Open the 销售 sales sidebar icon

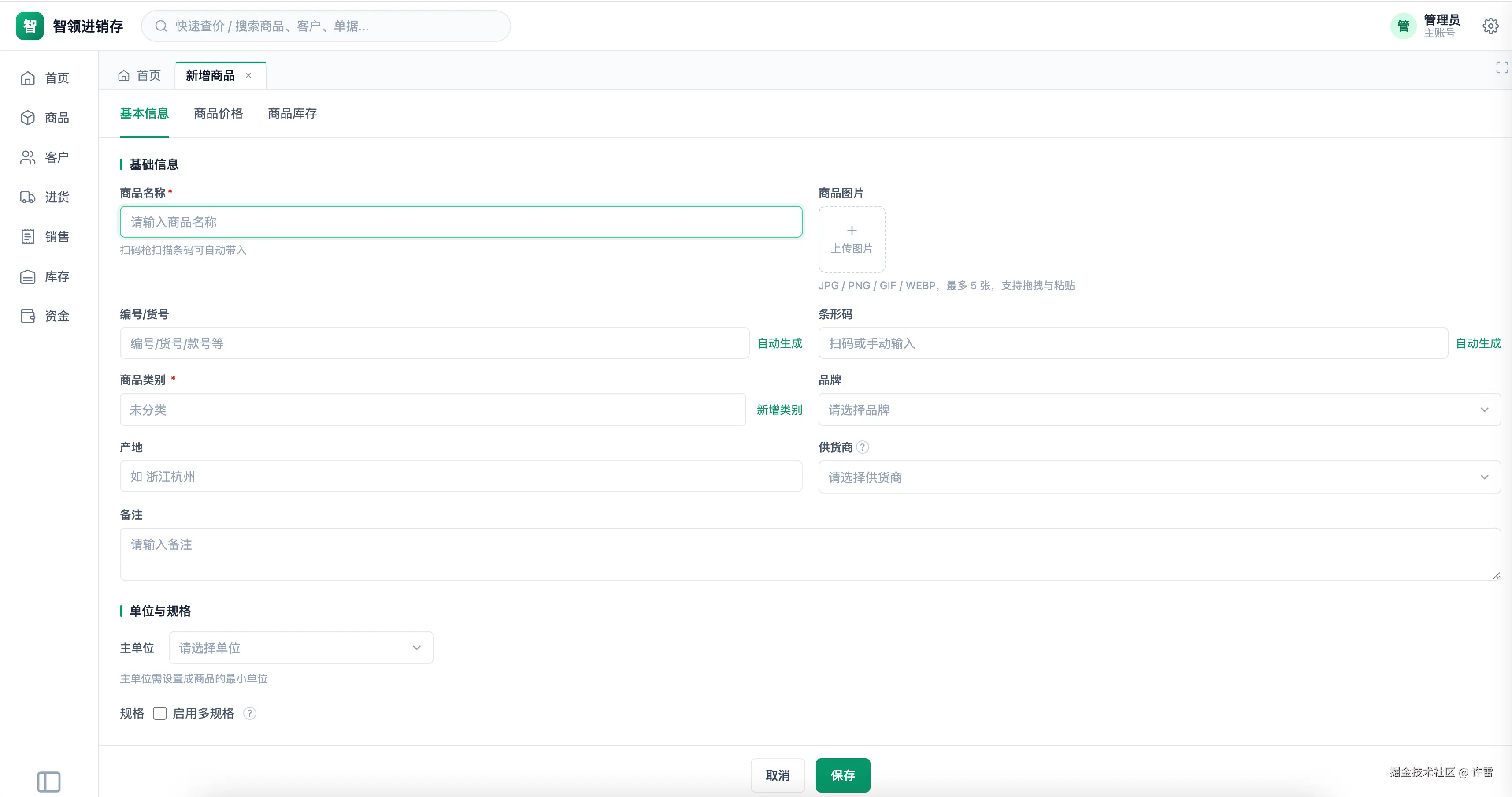coord(28,237)
